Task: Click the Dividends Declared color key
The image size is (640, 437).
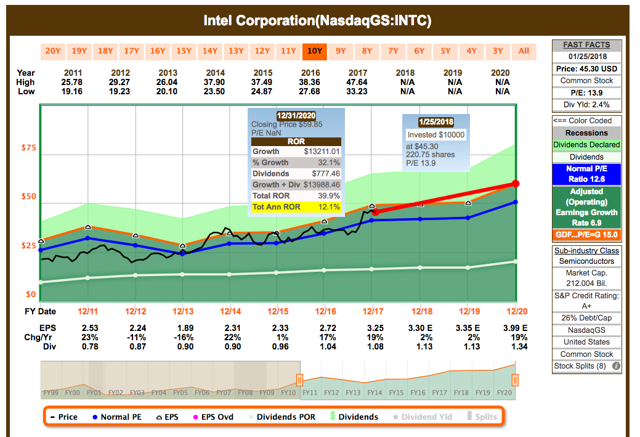Action: [x=587, y=145]
